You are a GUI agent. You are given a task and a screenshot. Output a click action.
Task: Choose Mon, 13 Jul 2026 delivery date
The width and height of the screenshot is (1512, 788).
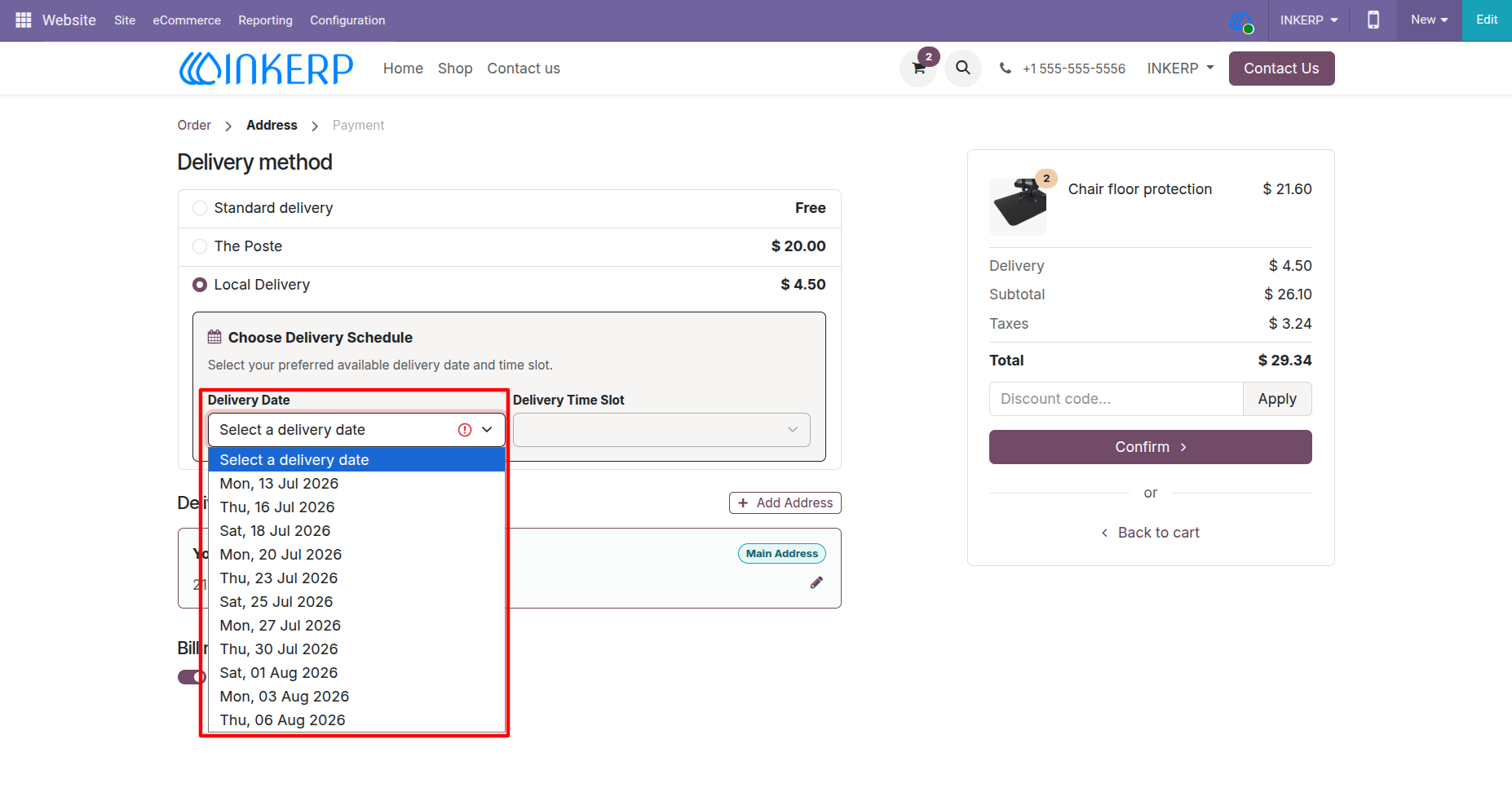[356, 484]
